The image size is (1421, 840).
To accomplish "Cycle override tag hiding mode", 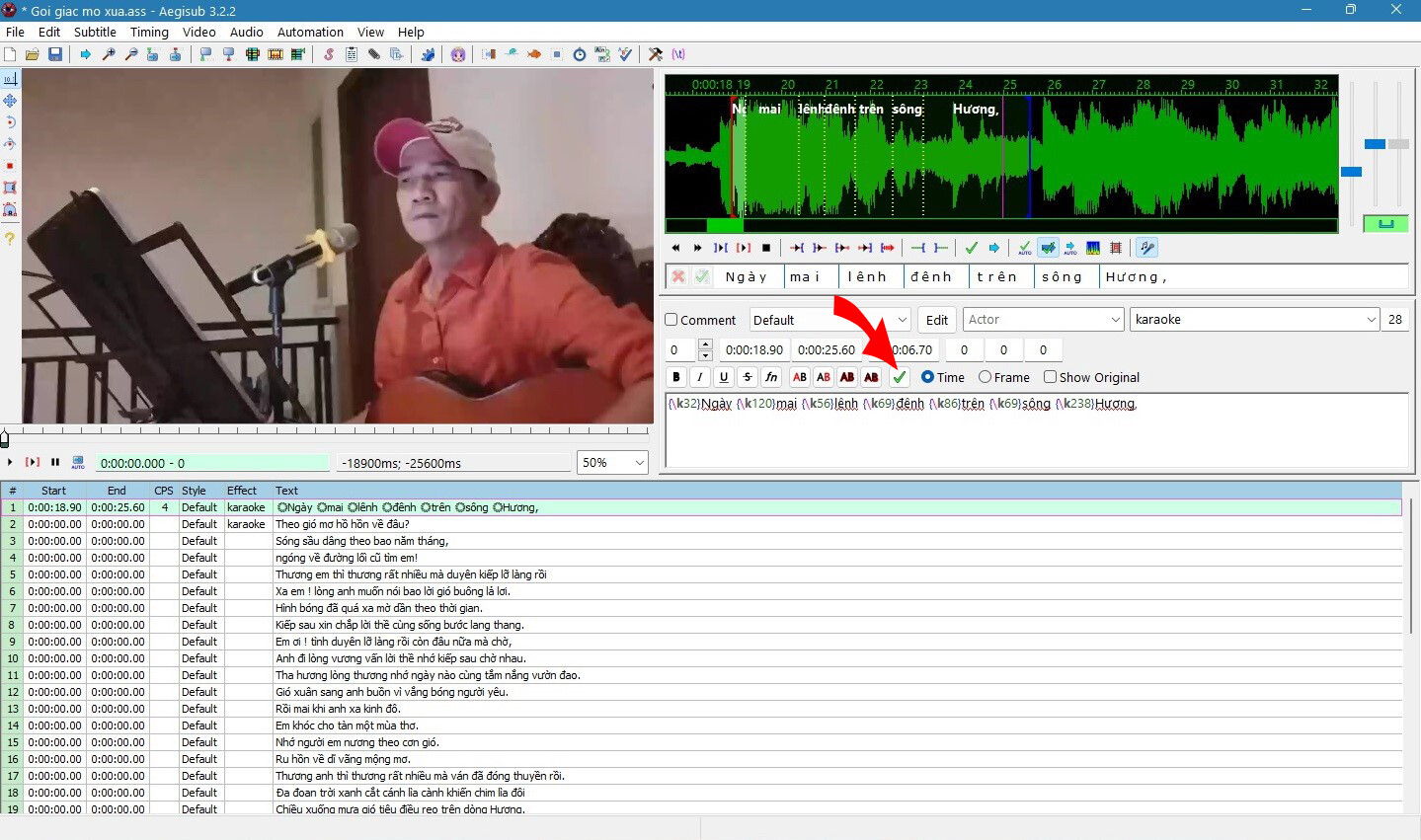I will pyautogui.click(x=678, y=54).
